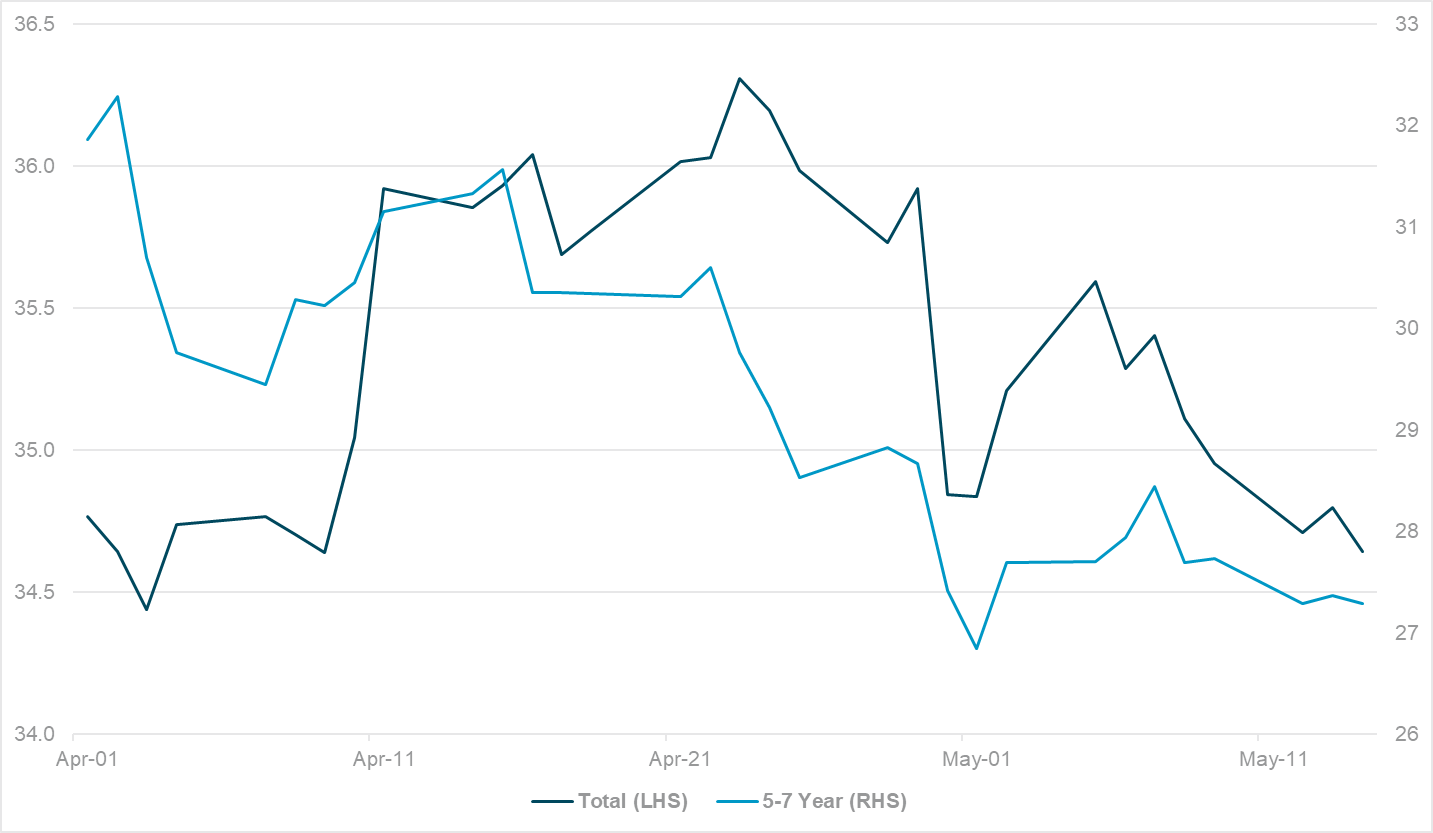1433x833 pixels.
Task: Click the lowest point of the 5-7 Year line
Action: (976, 649)
